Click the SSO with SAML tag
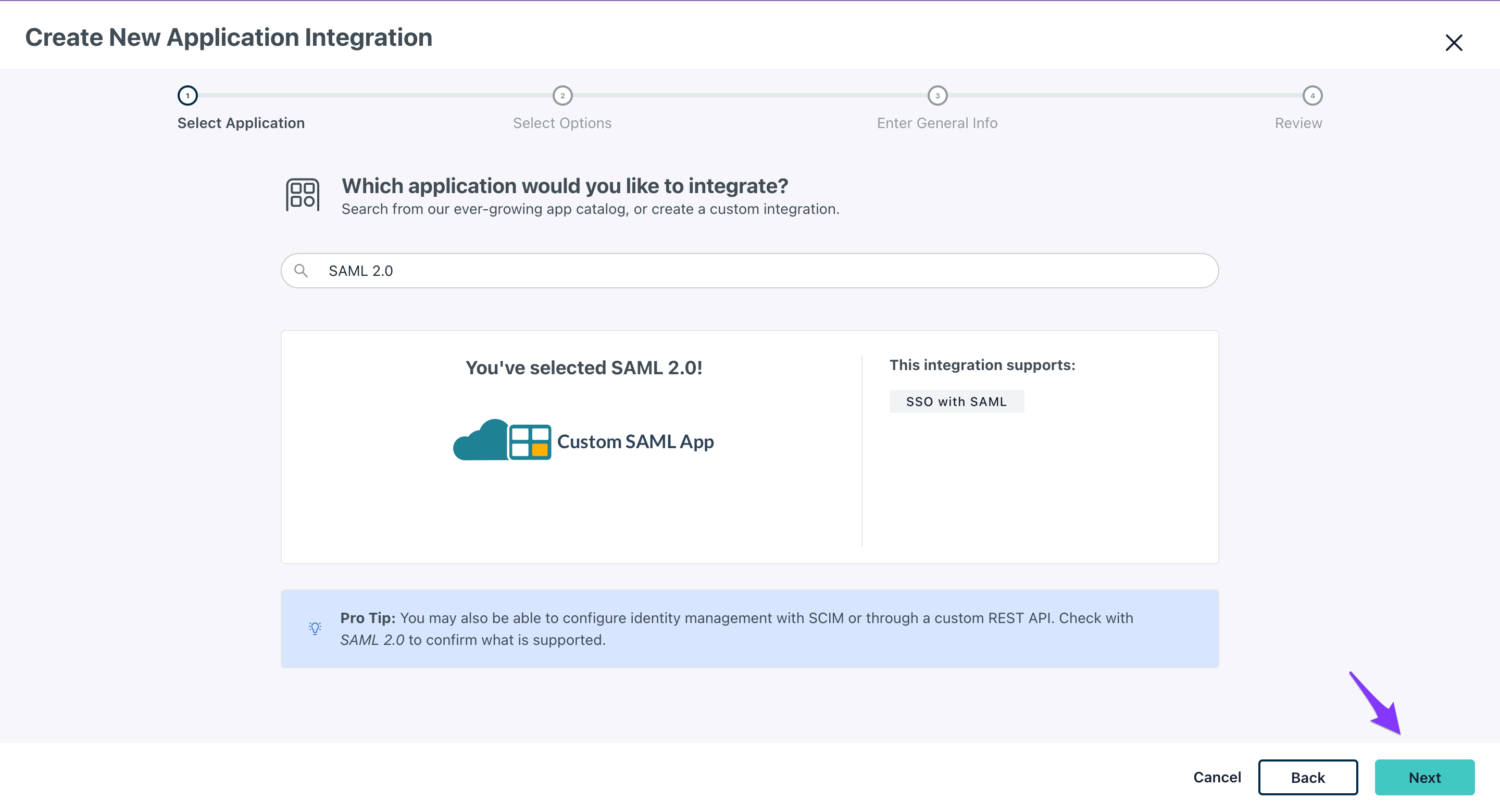The height and width of the screenshot is (812, 1500). (956, 401)
